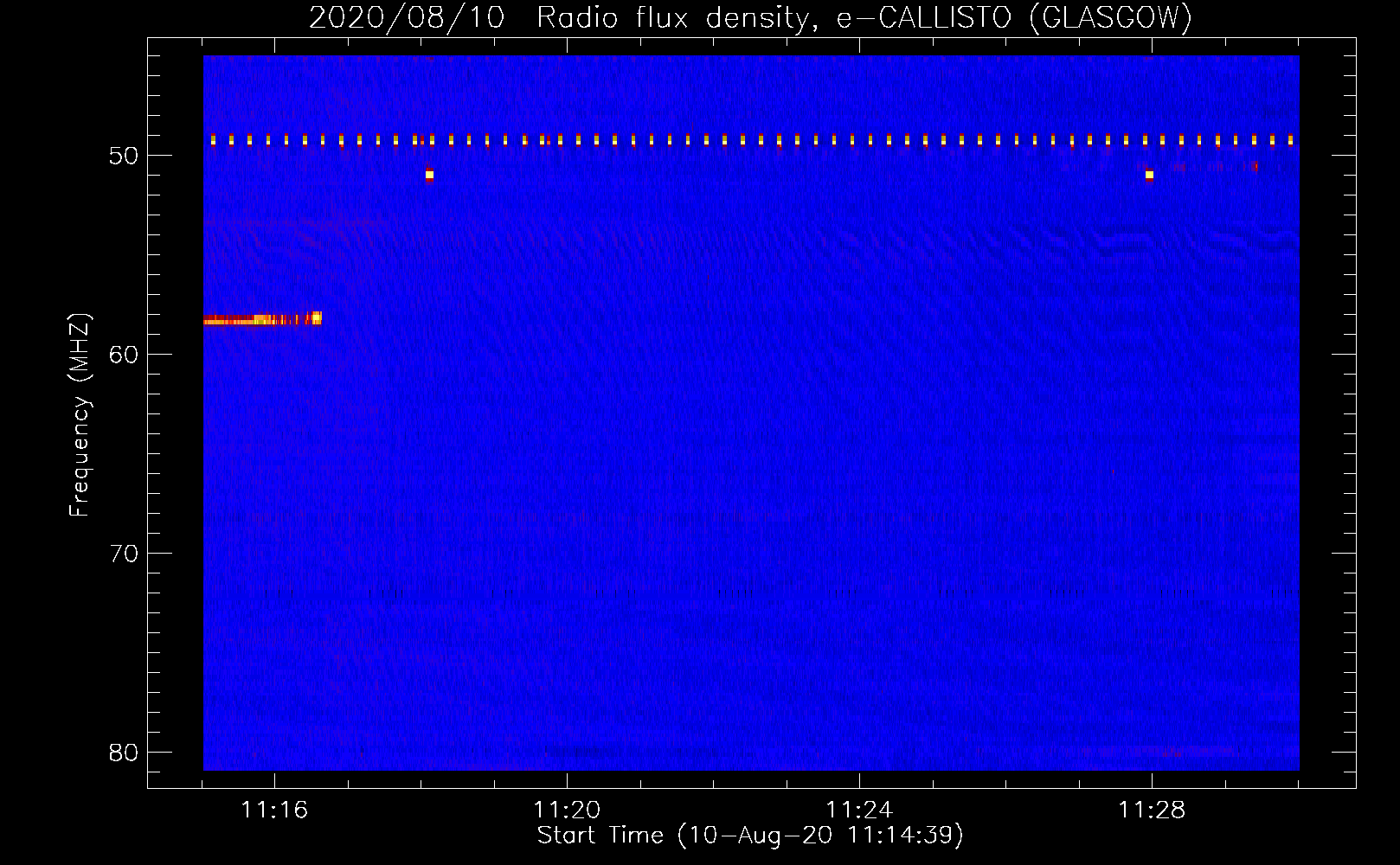Click the bright spot at 51 MHz near 11:28

pyautogui.click(x=1149, y=175)
